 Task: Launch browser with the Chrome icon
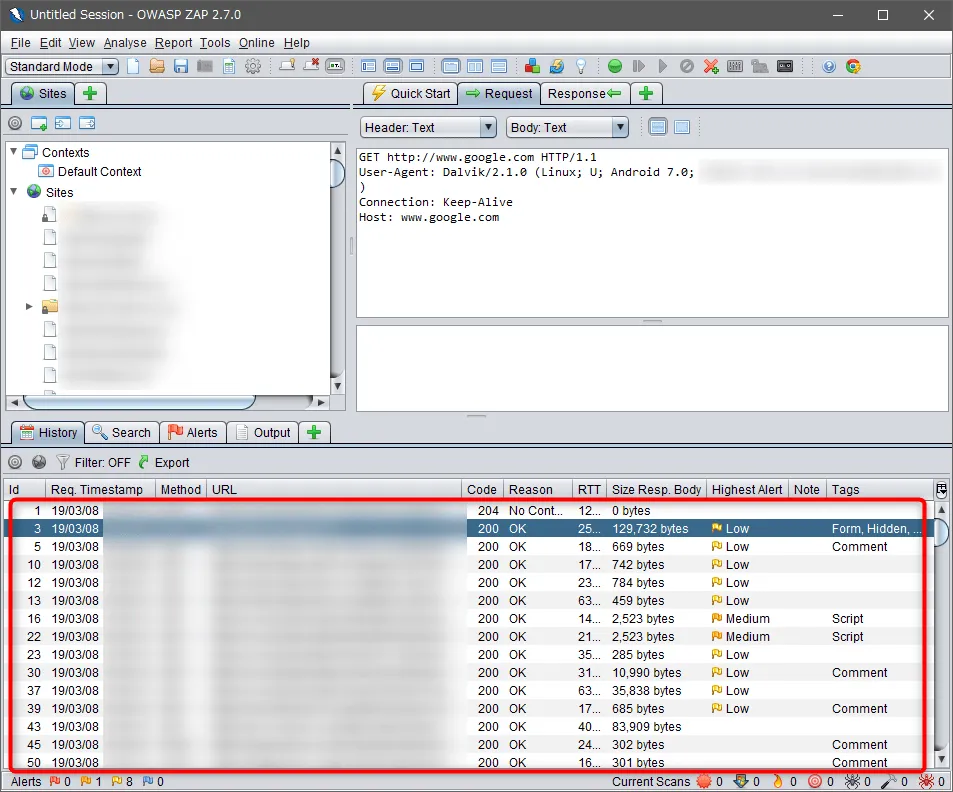853,67
